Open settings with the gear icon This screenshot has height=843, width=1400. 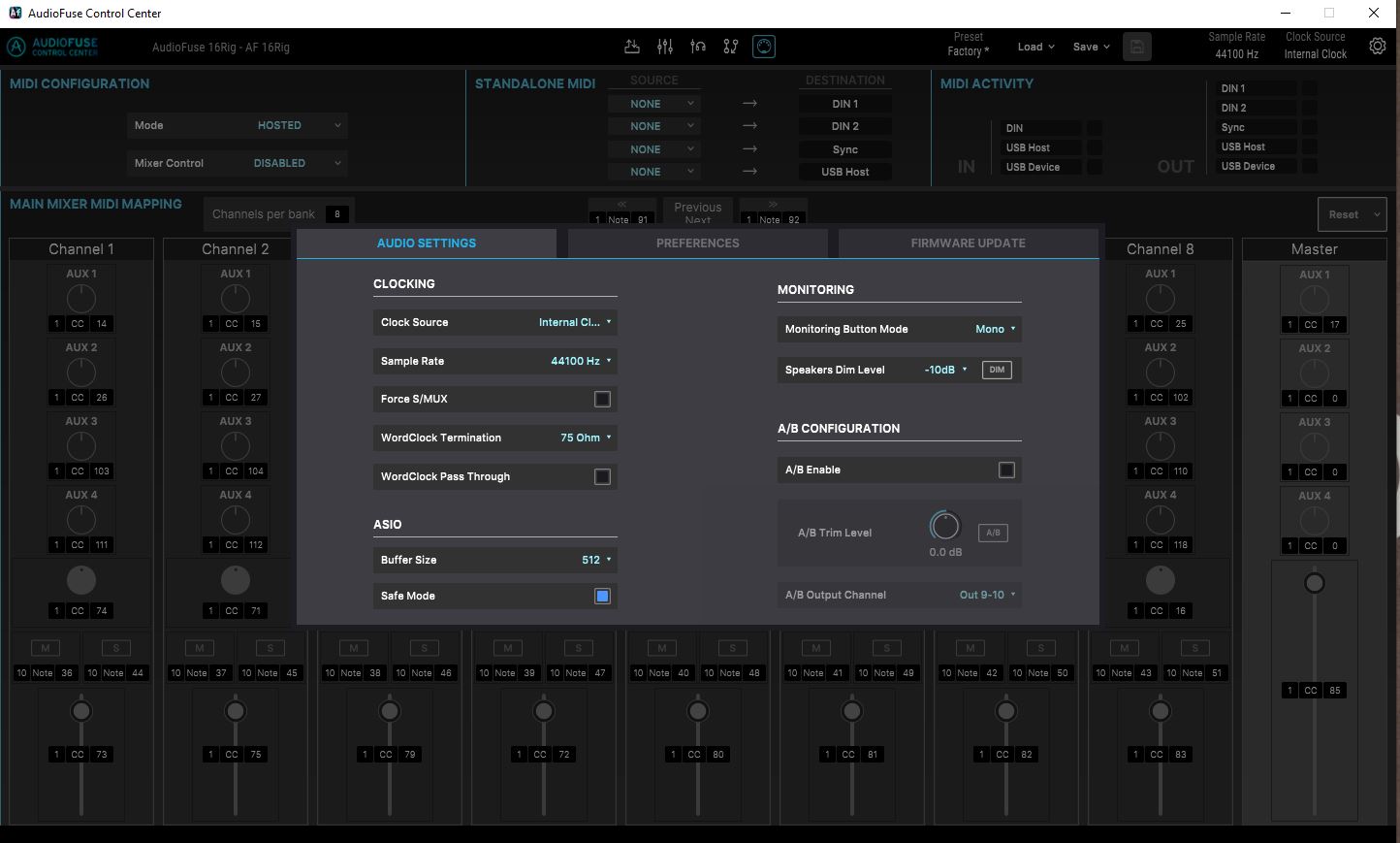coord(1377,47)
